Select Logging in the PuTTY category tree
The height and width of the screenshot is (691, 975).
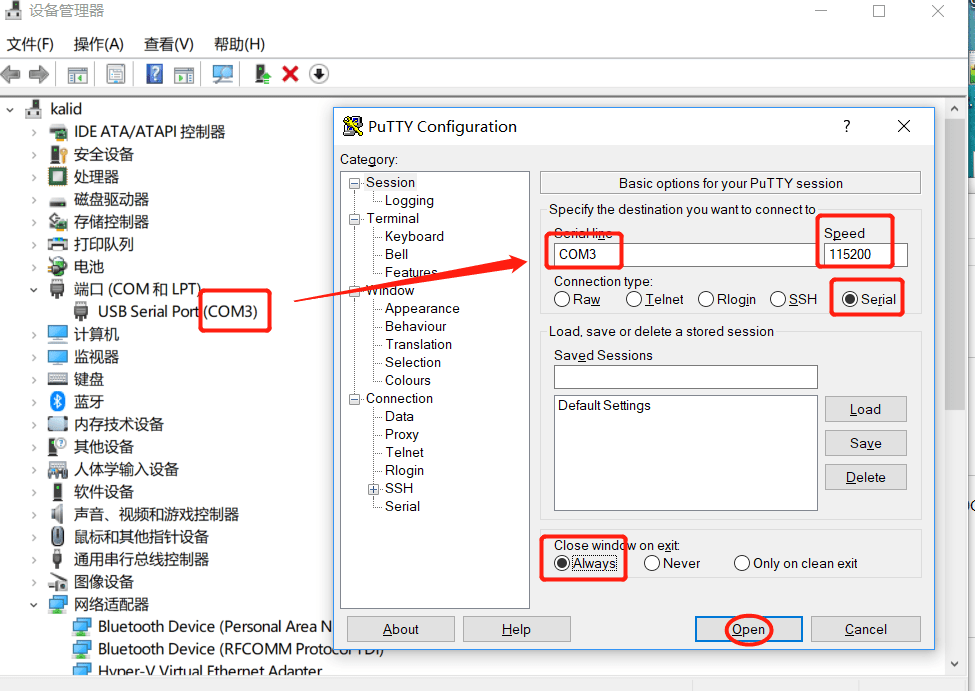pos(409,200)
